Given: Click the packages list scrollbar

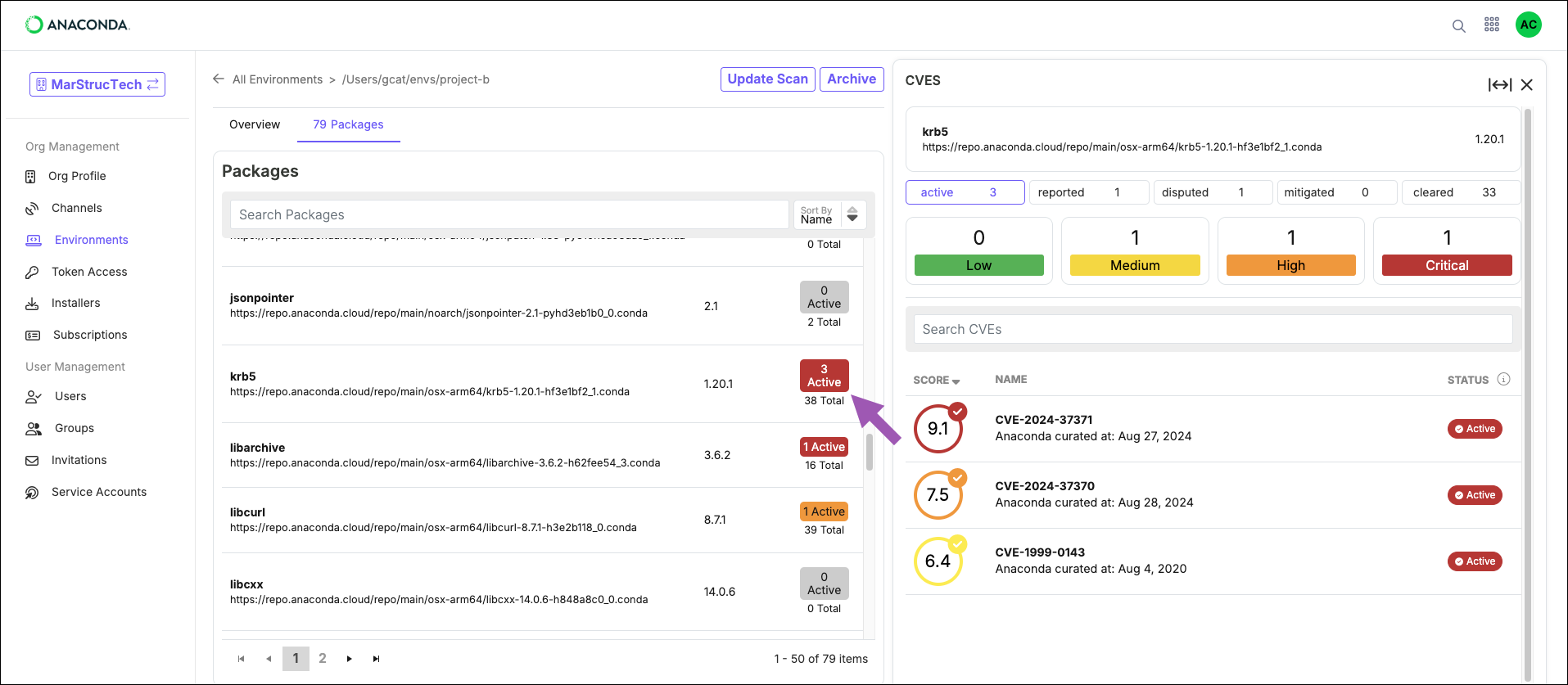Looking at the screenshot, I should point(869,453).
